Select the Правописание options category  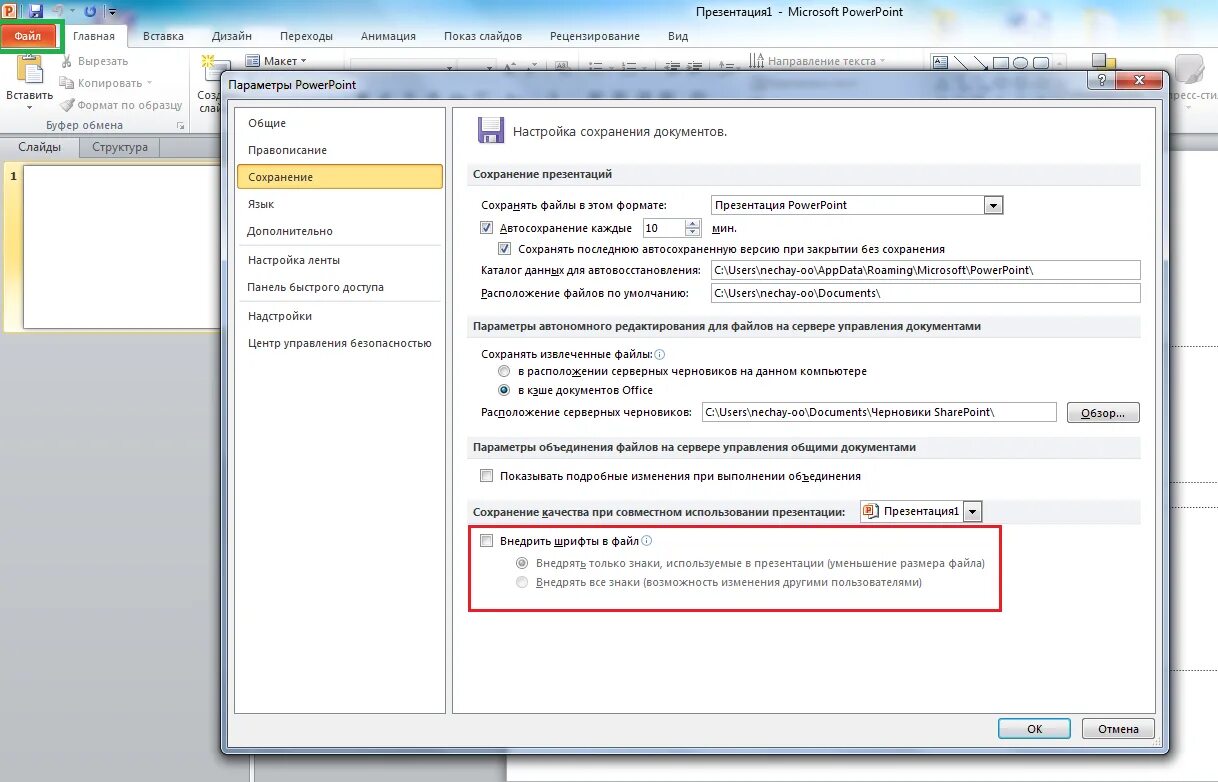[339, 150]
